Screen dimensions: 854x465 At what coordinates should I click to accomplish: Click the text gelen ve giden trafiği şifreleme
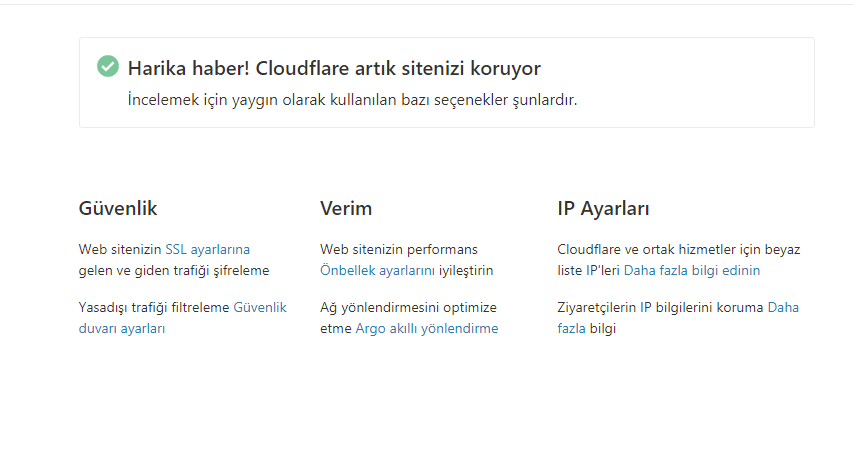coord(174,271)
